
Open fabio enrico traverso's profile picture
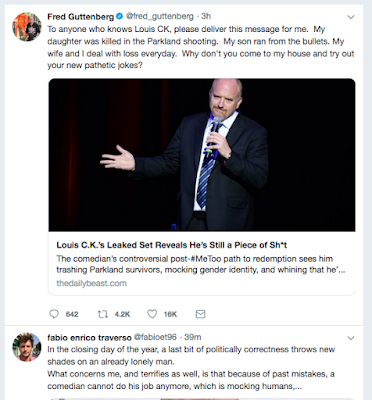pyautogui.click(x=27, y=347)
